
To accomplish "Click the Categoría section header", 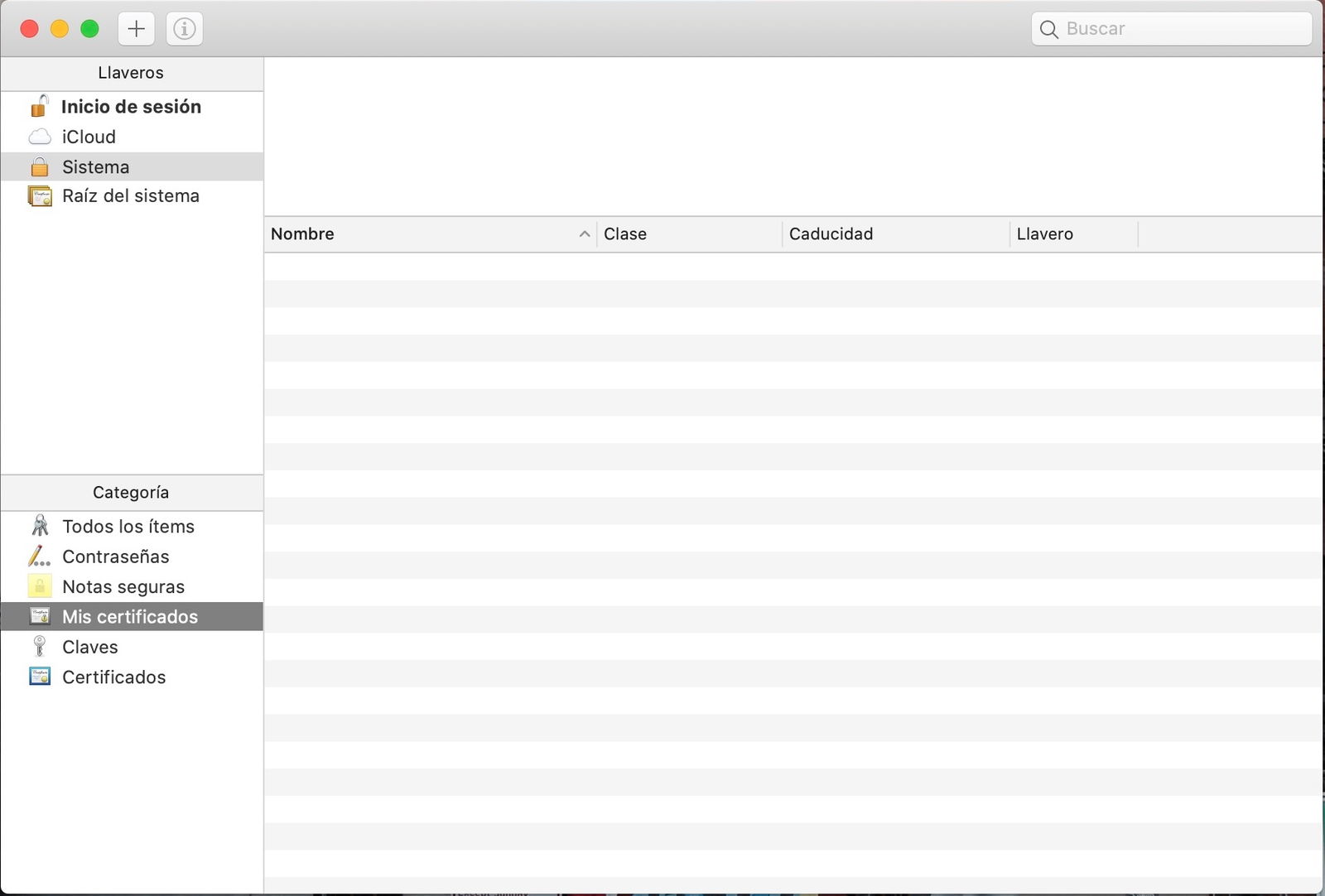I will [x=132, y=493].
